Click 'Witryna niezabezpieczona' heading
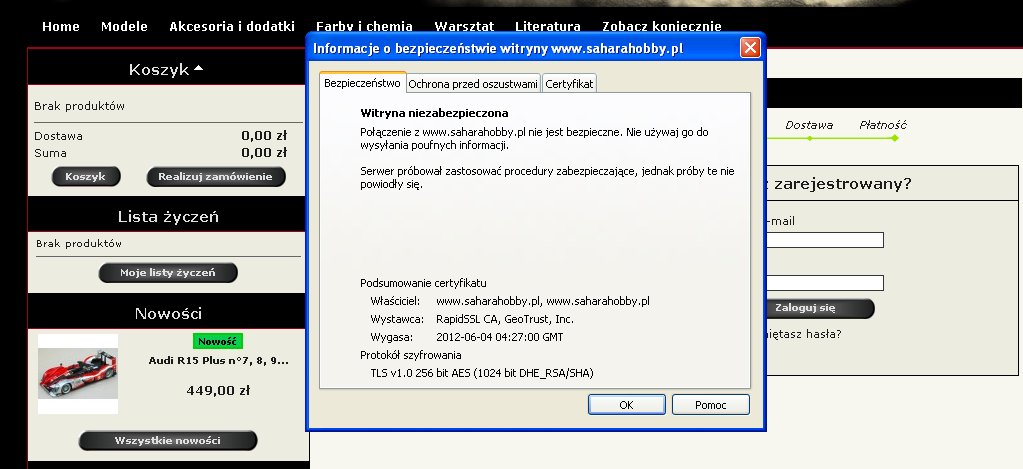Image resolution: width=1023 pixels, height=469 pixels. 434,113
